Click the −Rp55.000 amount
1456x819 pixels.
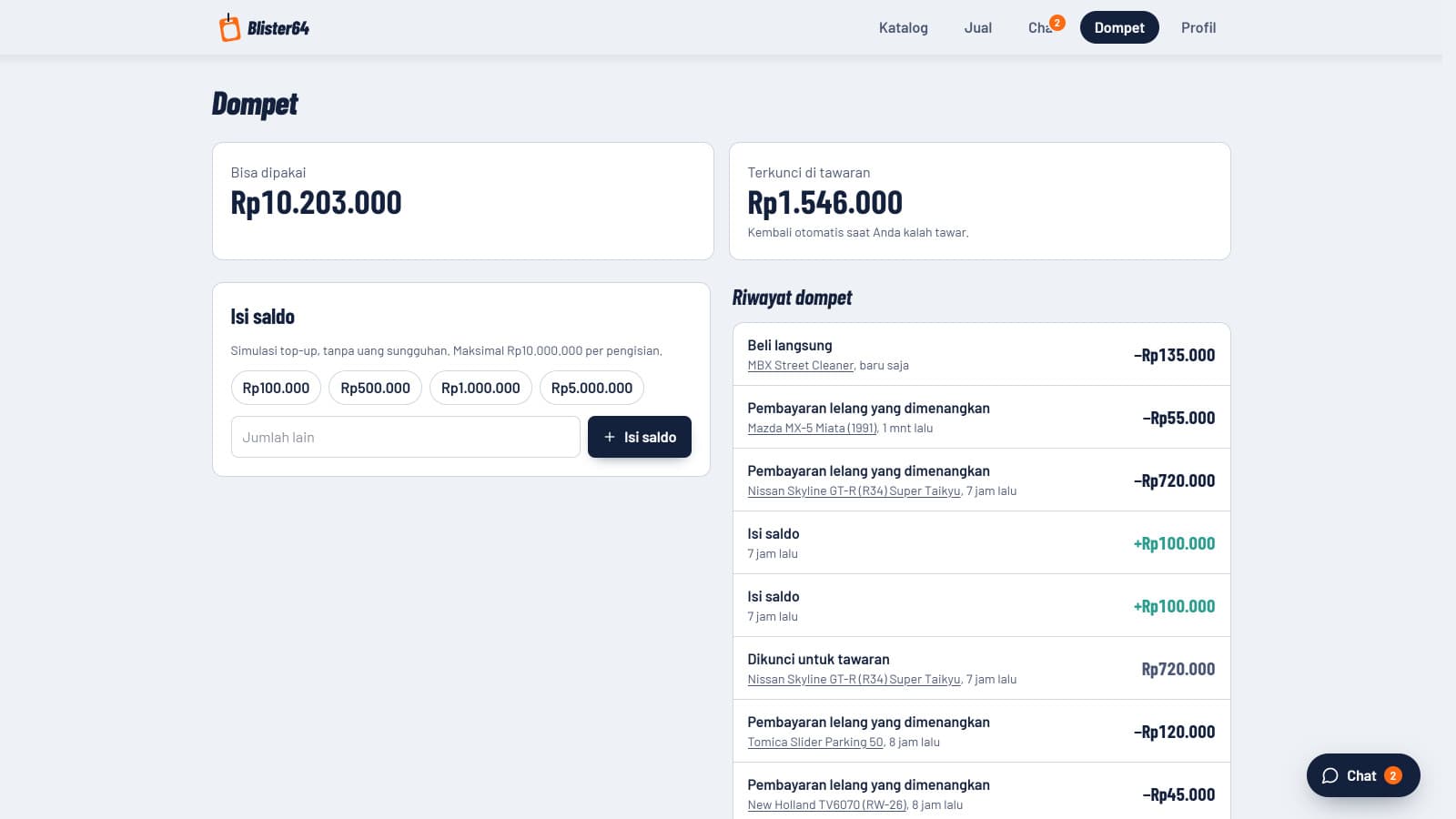[x=1178, y=419]
